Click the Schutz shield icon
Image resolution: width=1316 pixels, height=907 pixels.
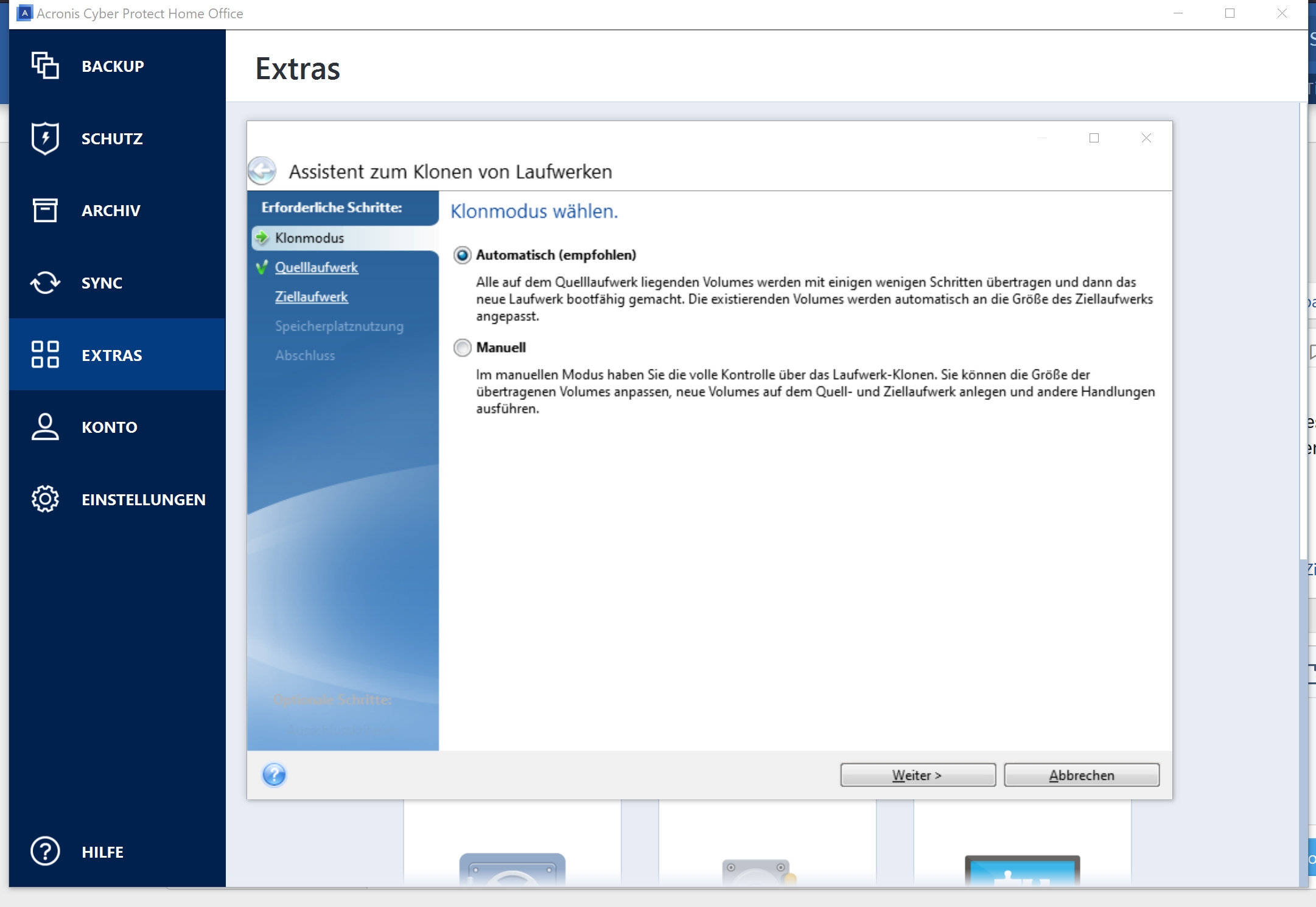45,138
